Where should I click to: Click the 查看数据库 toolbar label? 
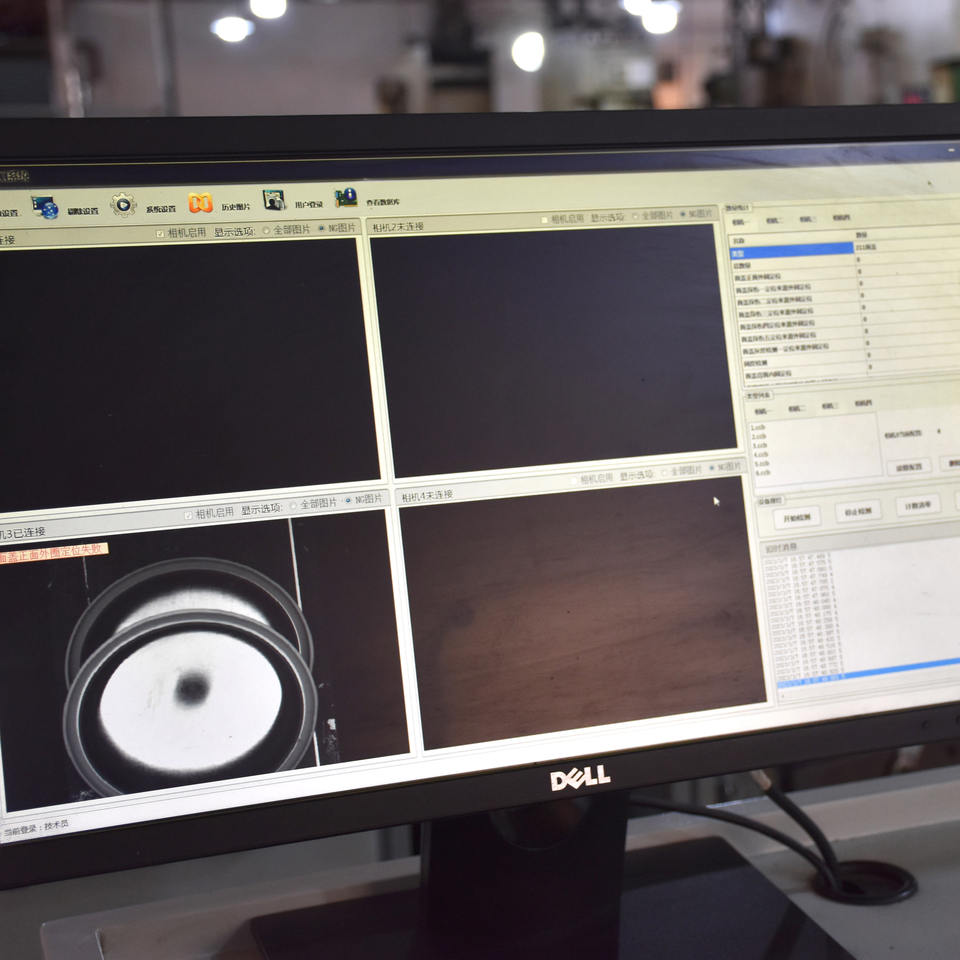tap(383, 202)
